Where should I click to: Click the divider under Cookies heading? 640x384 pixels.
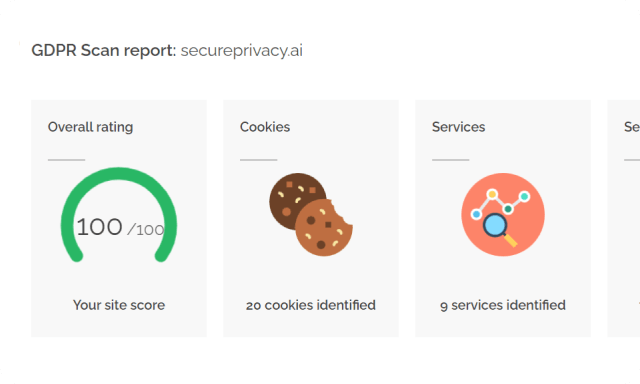pos(258,160)
